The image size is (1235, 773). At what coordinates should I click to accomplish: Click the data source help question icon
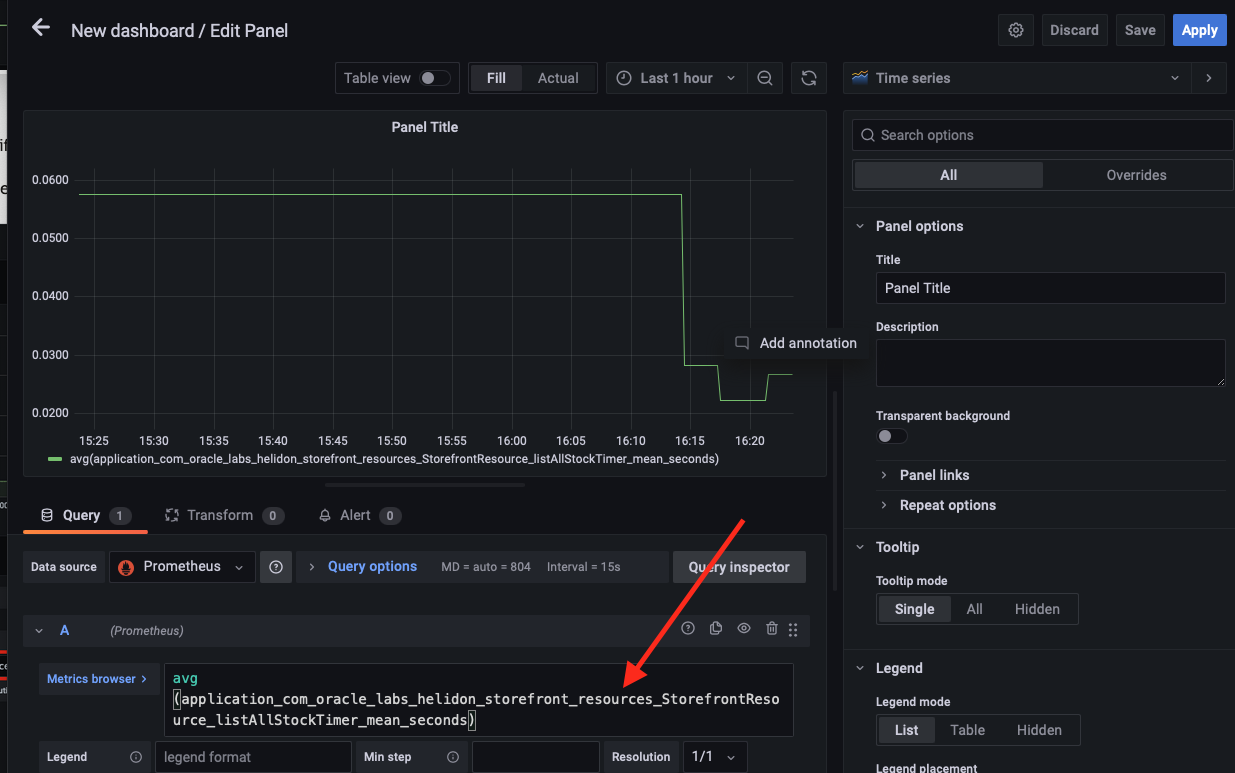(276, 567)
